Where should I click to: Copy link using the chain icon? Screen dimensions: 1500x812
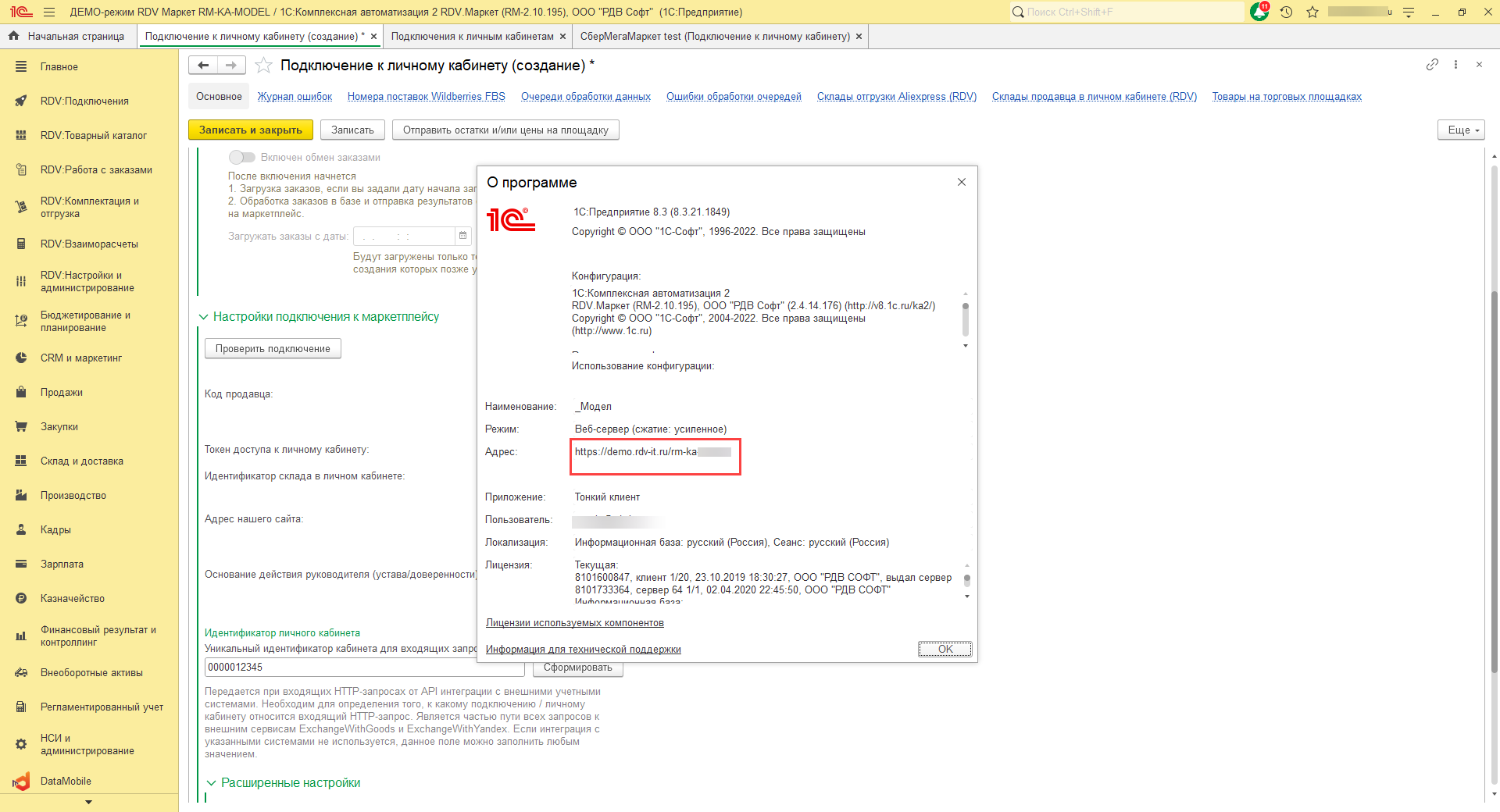point(1431,65)
